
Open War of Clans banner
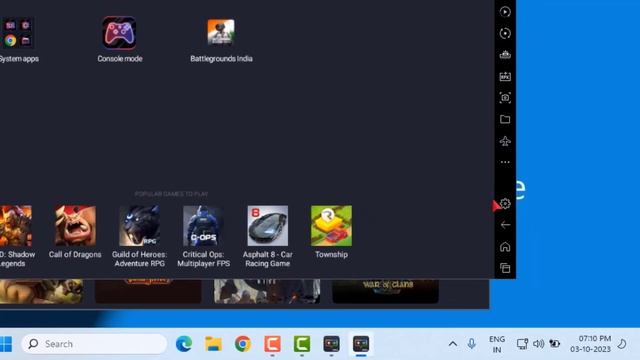385,291
